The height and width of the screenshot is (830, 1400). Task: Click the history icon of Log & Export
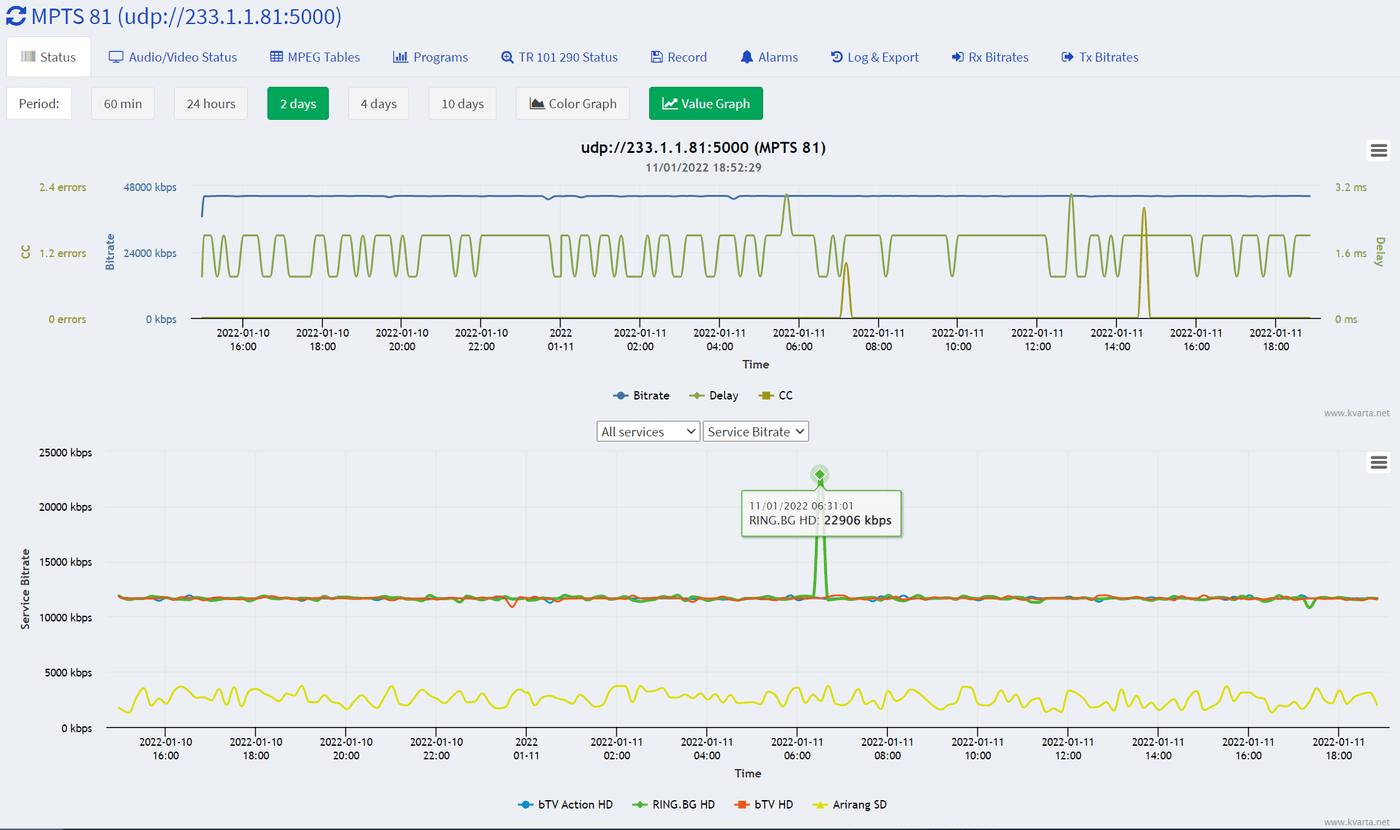tap(837, 57)
